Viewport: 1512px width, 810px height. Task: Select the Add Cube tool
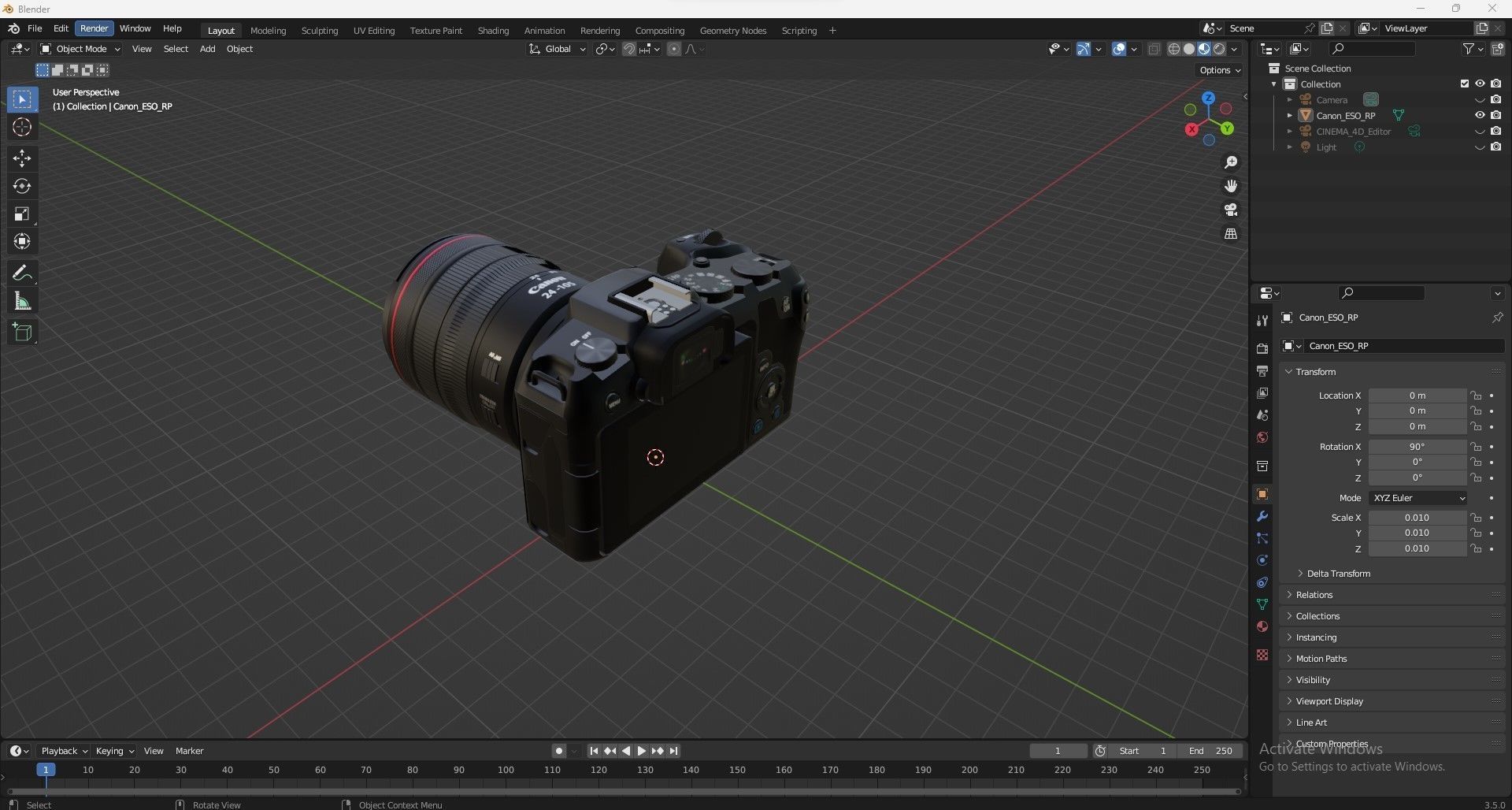[22, 333]
